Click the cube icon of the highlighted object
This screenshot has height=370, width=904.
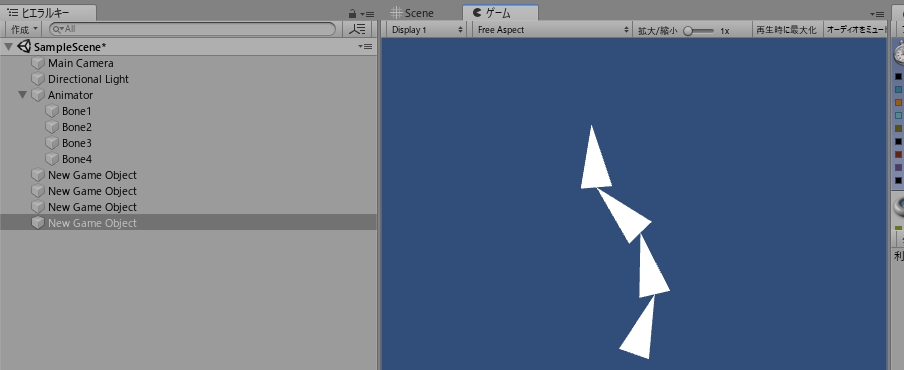pyautogui.click(x=38, y=222)
